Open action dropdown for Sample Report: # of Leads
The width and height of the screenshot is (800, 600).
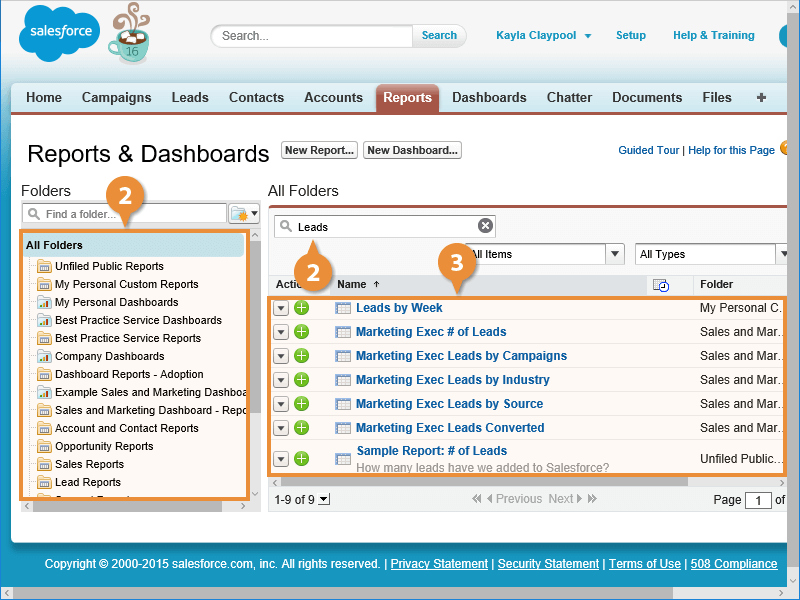(281, 459)
